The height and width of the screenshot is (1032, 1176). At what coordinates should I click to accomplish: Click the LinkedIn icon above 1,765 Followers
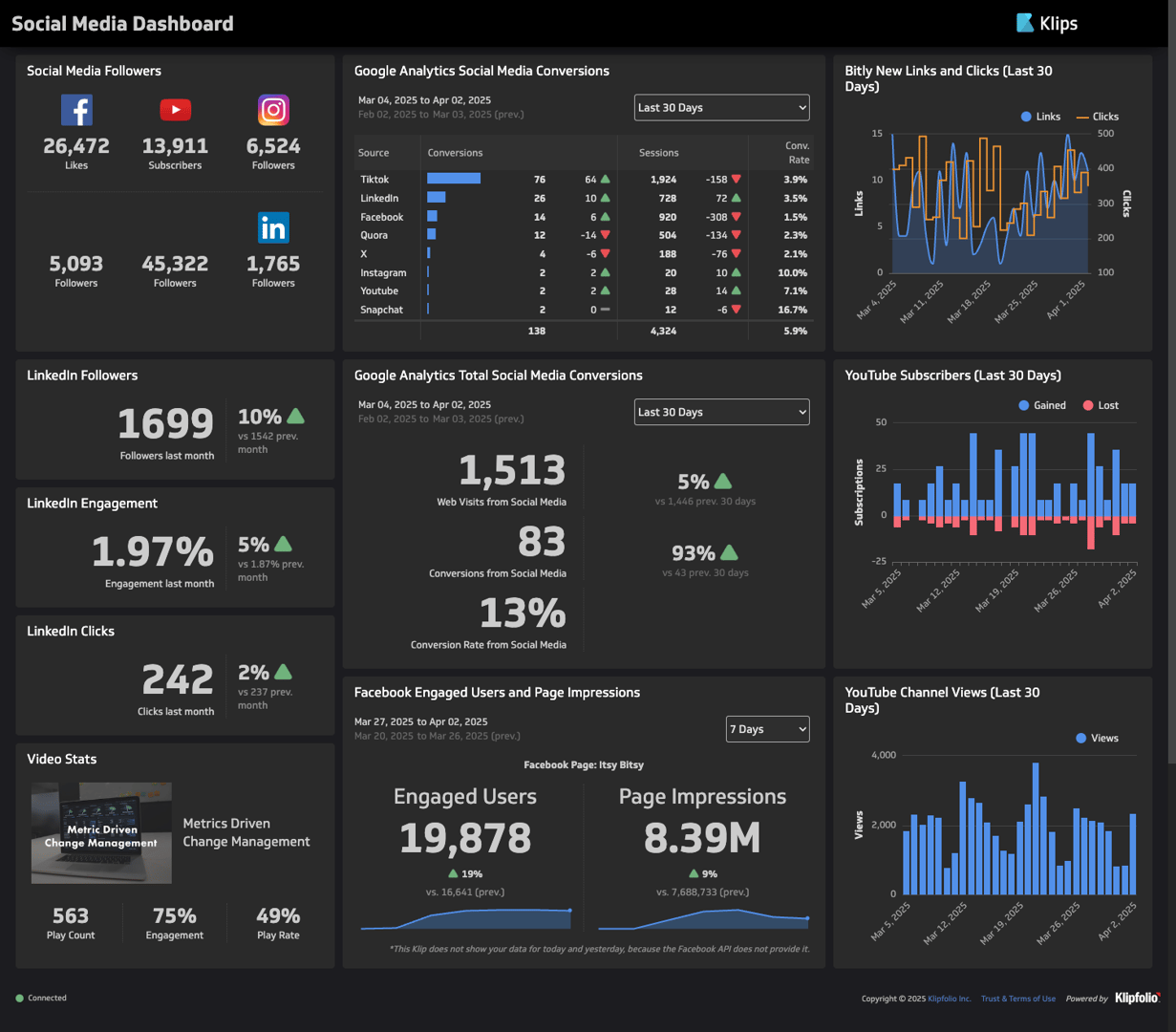(x=273, y=227)
